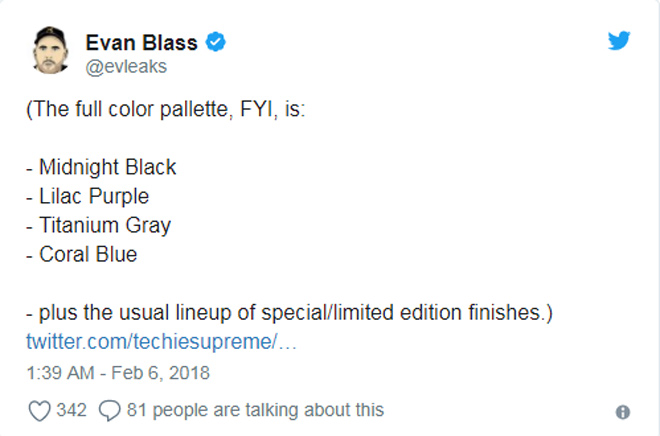Screen dimensions: 660x436
Task: Click the Twitter bird logo
Action: tap(619, 41)
